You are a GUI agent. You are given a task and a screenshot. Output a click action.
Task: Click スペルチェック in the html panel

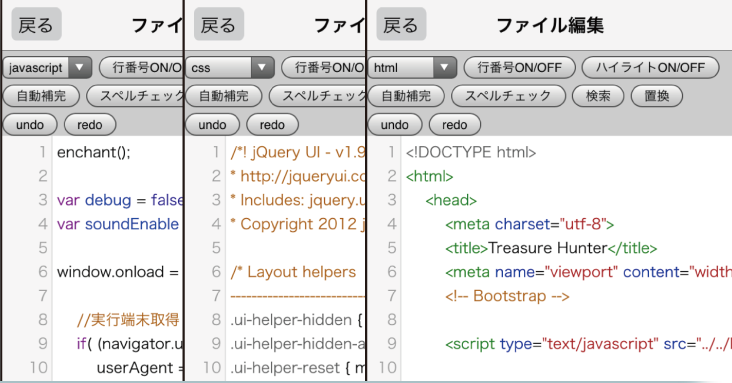coord(508,96)
